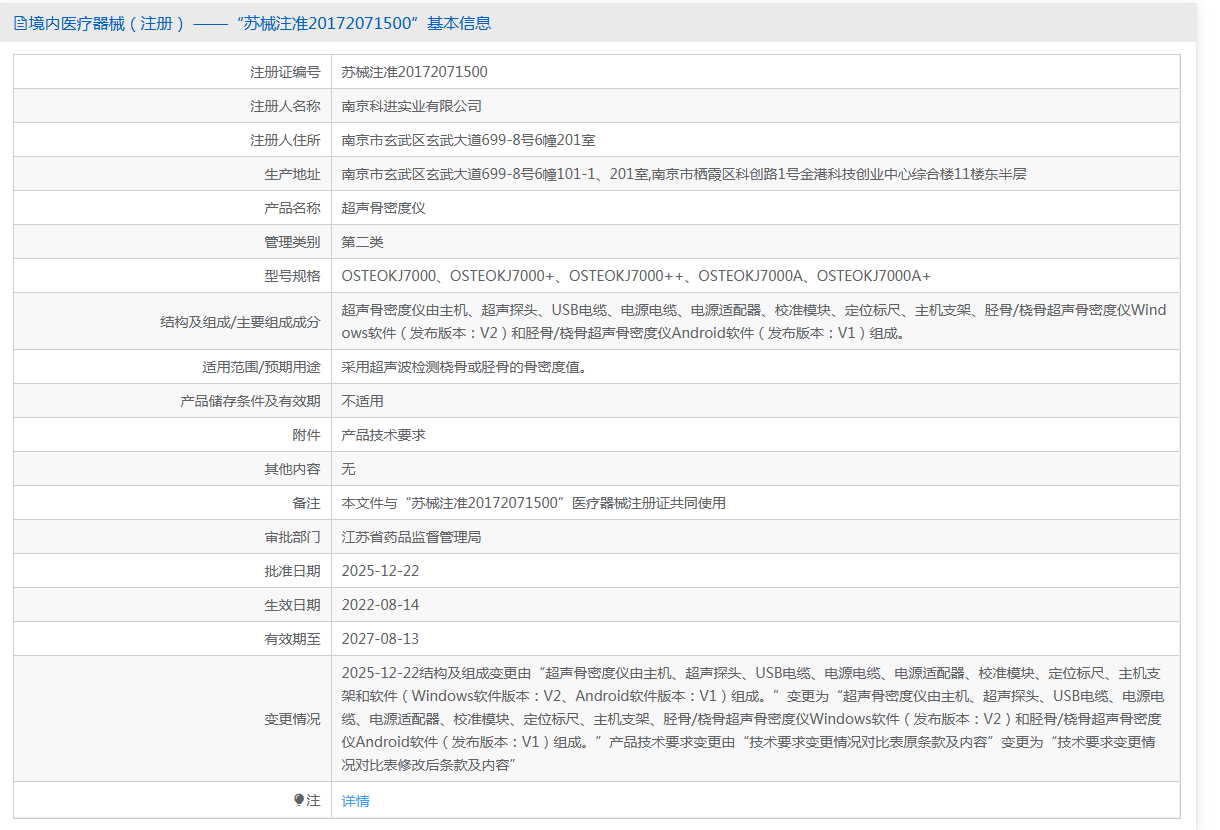Image resolution: width=1220 pixels, height=830 pixels.
Task: Select the change history paragraph text
Action: 754,719
